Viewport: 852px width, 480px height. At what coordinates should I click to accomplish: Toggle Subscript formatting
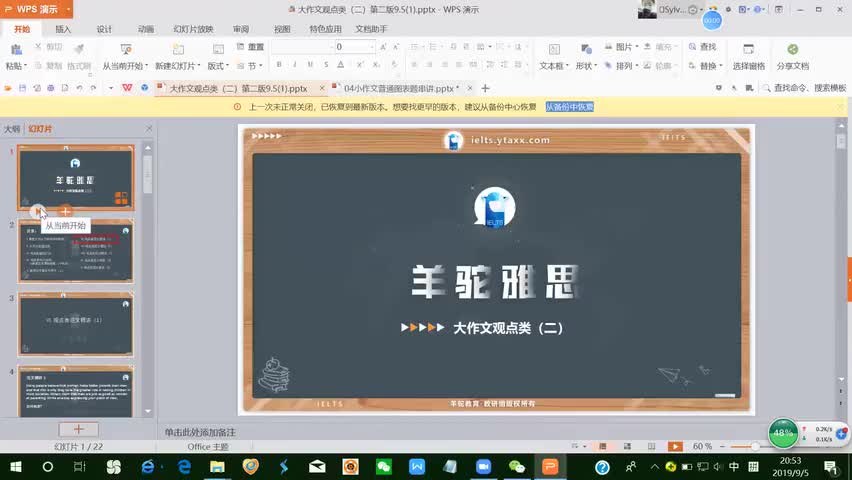tap(376, 65)
